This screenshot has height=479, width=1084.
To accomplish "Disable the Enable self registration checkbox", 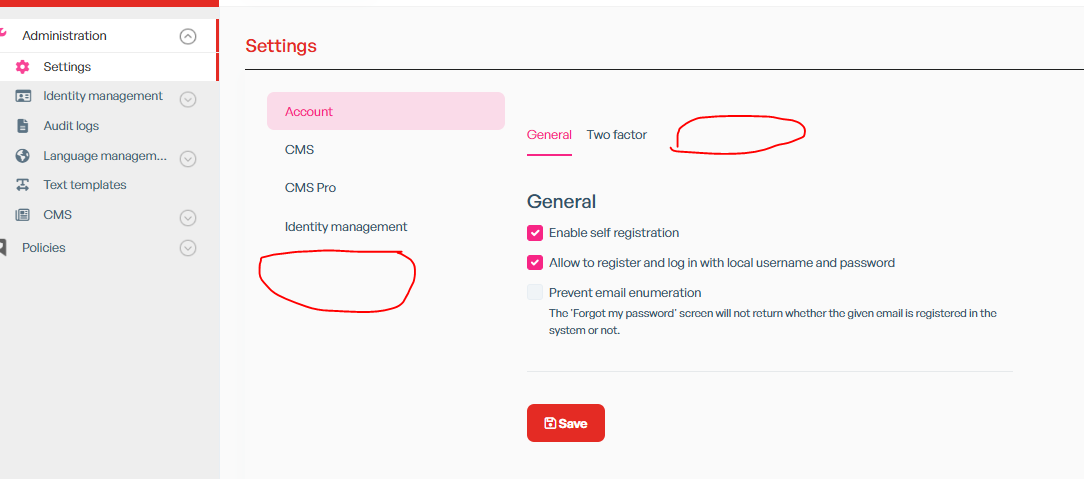I will (535, 233).
